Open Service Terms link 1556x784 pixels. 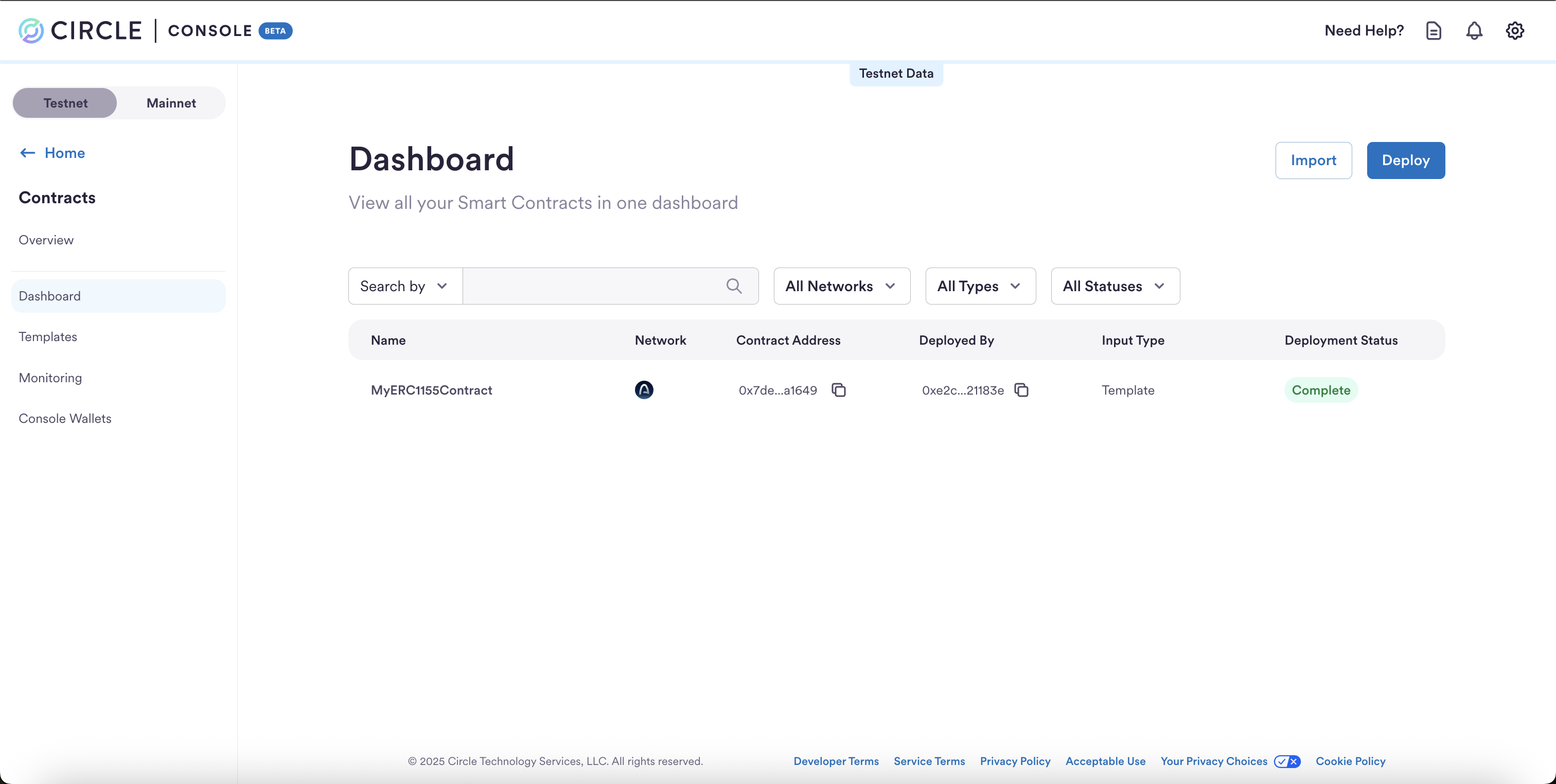[929, 761]
